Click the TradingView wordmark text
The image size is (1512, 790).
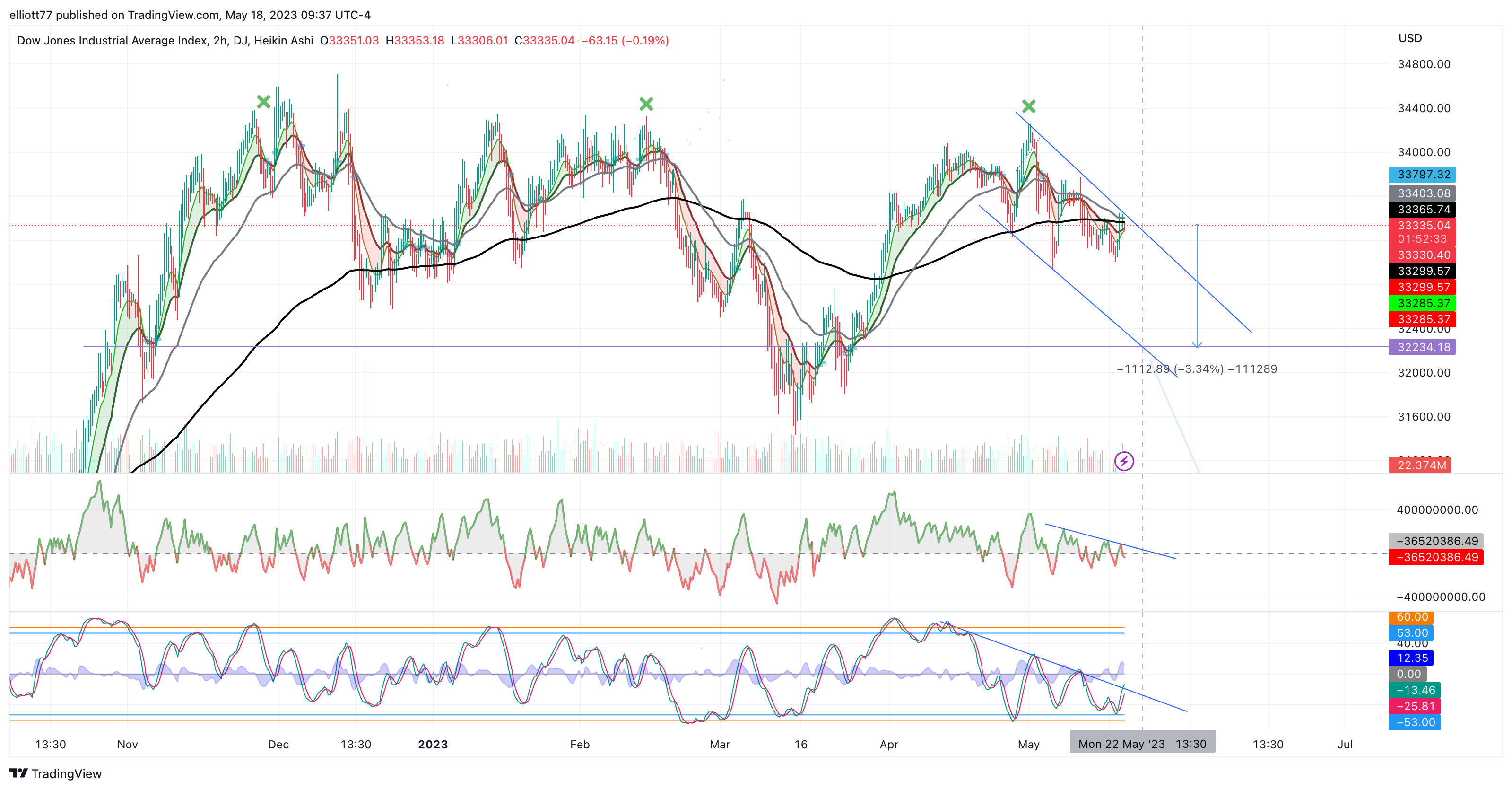(x=66, y=773)
